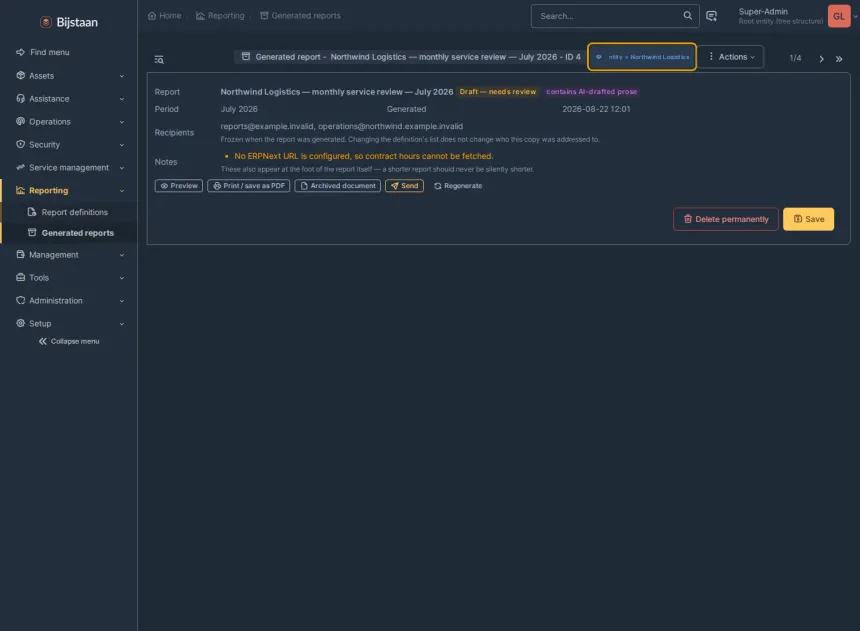Click the GL user avatar

pos(839,16)
